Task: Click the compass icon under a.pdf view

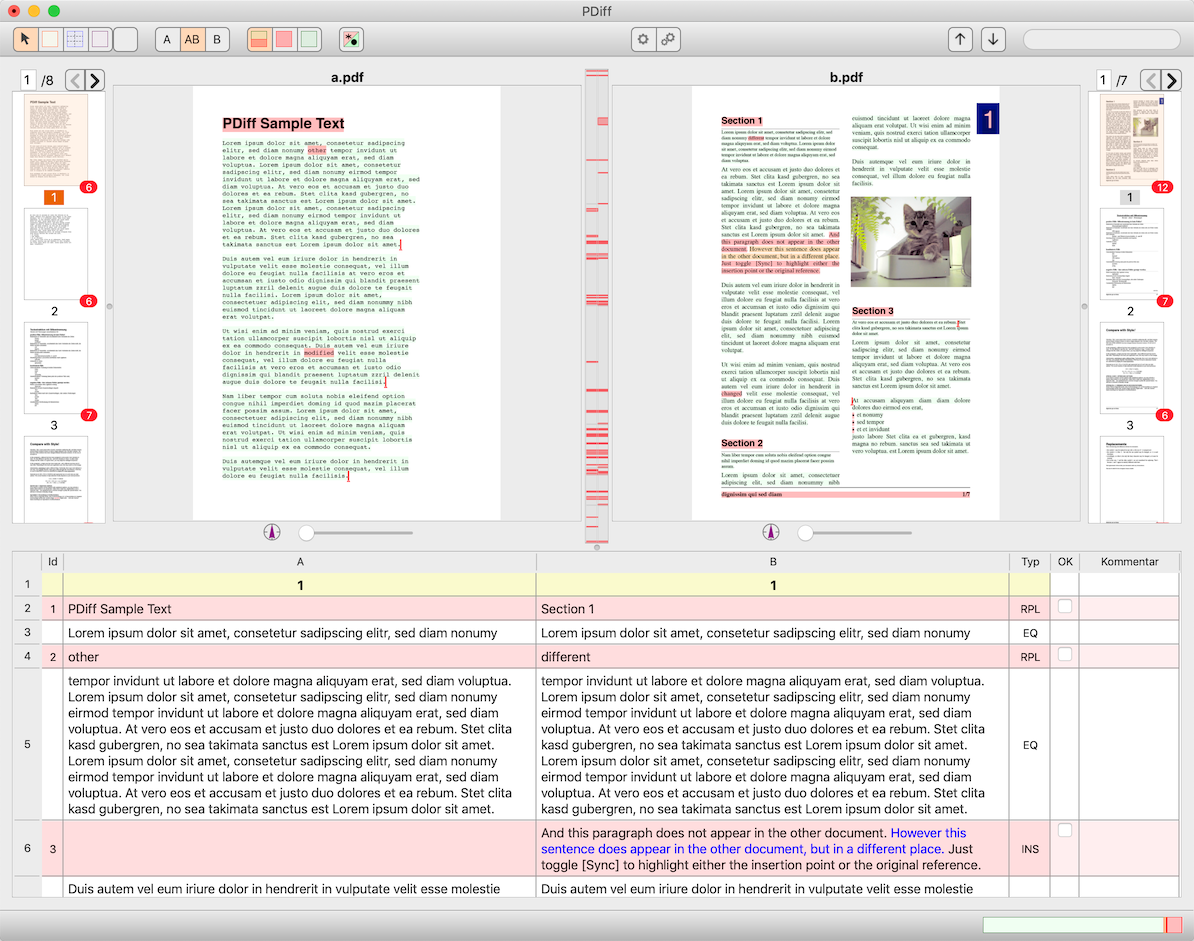Action: pos(272,532)
